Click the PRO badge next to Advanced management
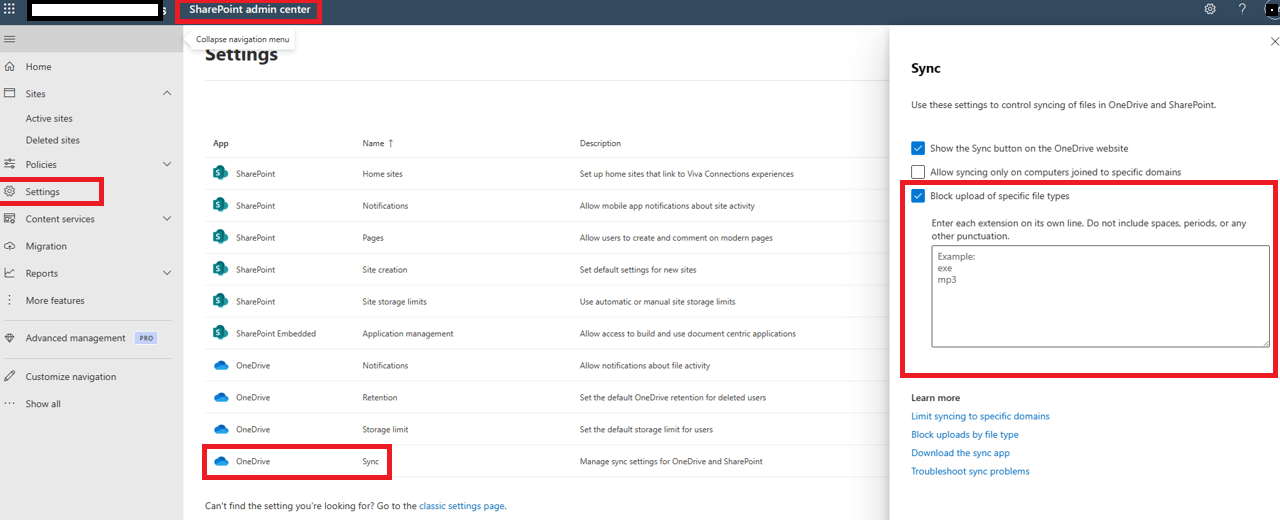This screenshot has height=520, width=1280. click(x=146, y=338)
